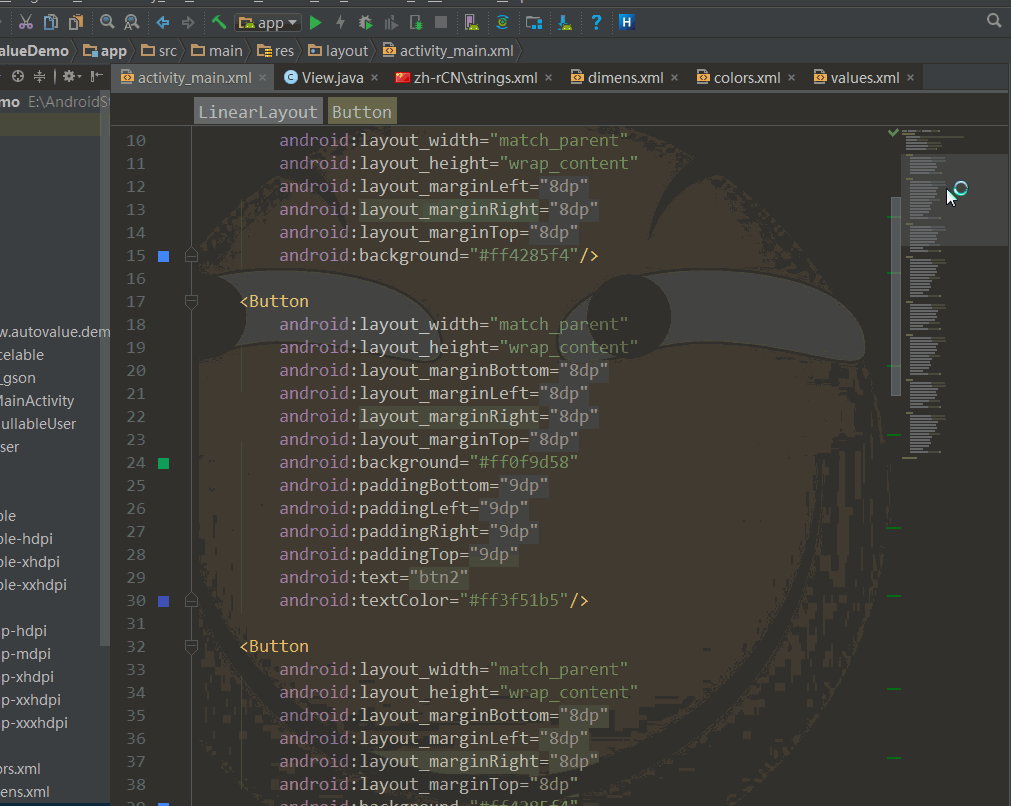This screenshot has width=1011, height=806.
Task: Open the SDK Manager icon
Action: tap(565, 23)
